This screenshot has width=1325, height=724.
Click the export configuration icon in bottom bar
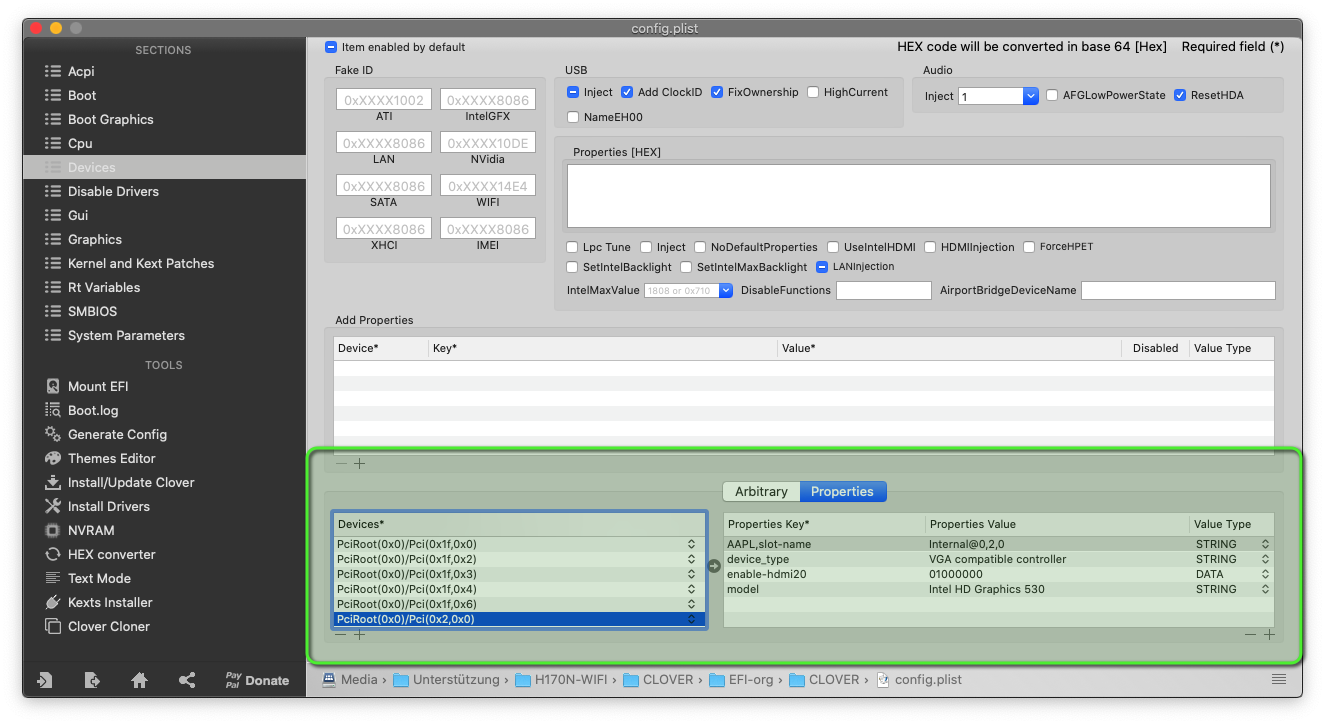click(92, 680)
